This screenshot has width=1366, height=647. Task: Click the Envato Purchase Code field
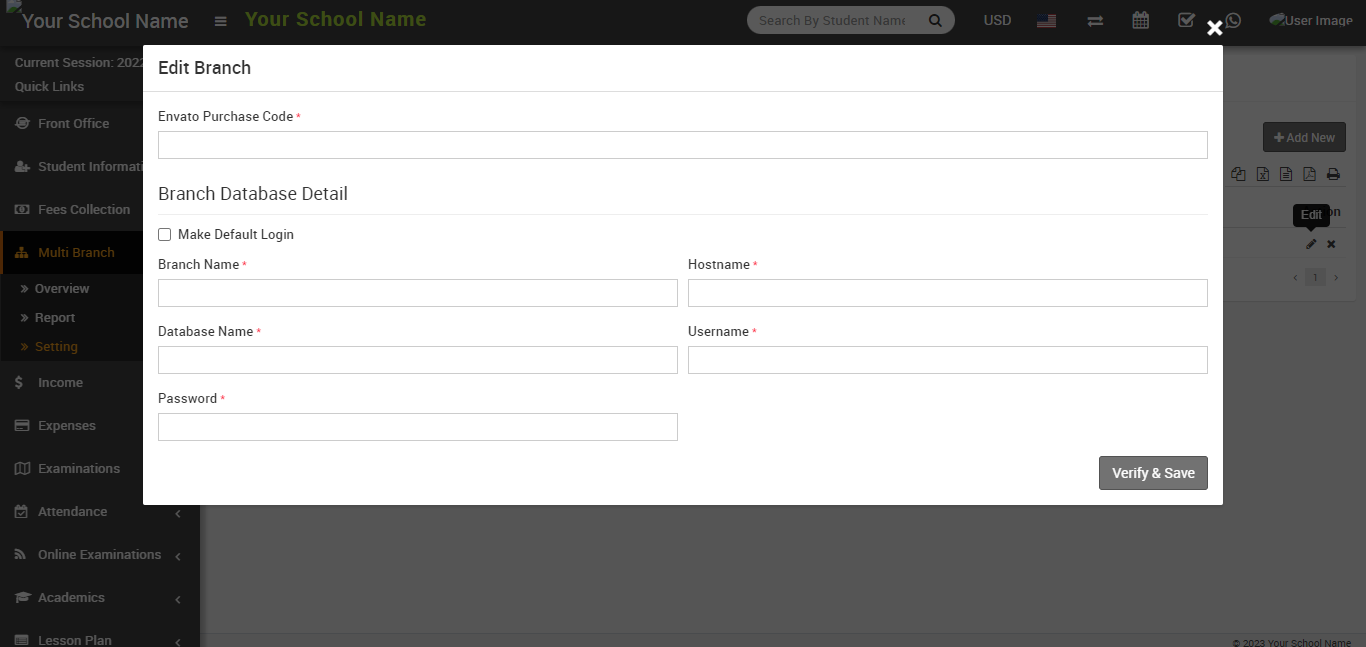(x=682, y=145)
